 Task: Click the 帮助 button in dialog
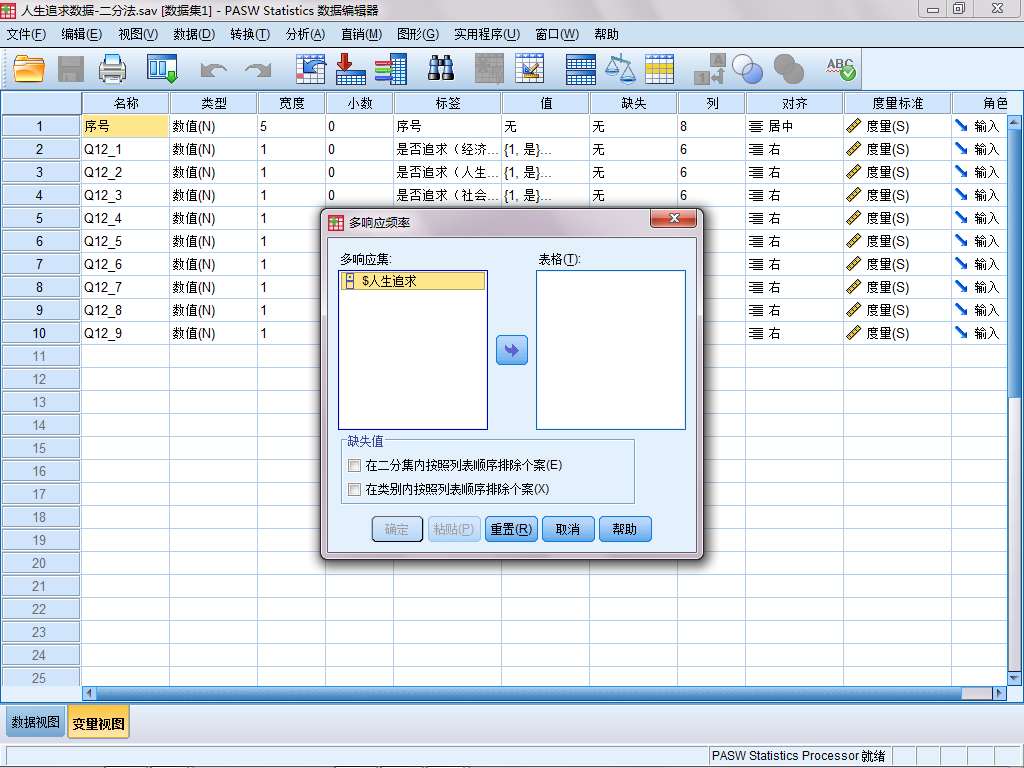tap(625, 529)
